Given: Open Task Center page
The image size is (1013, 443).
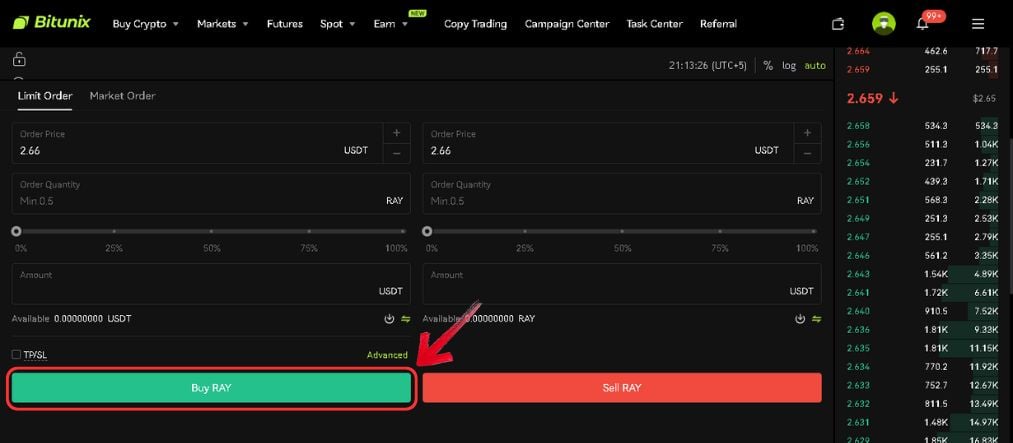Looking at the screenshot, I should point(654,24).
